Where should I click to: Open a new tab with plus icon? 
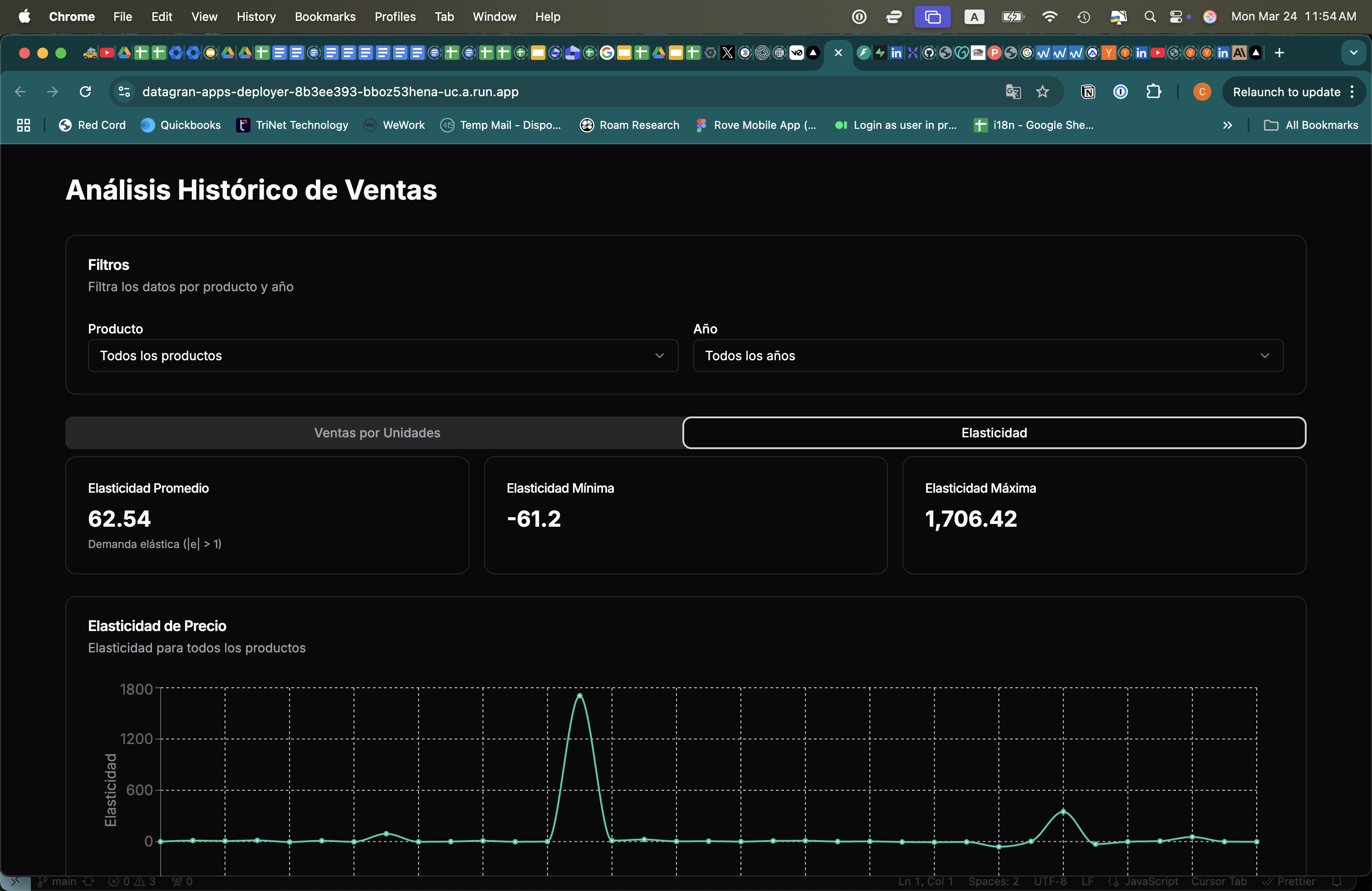(x=1279, y=53)
